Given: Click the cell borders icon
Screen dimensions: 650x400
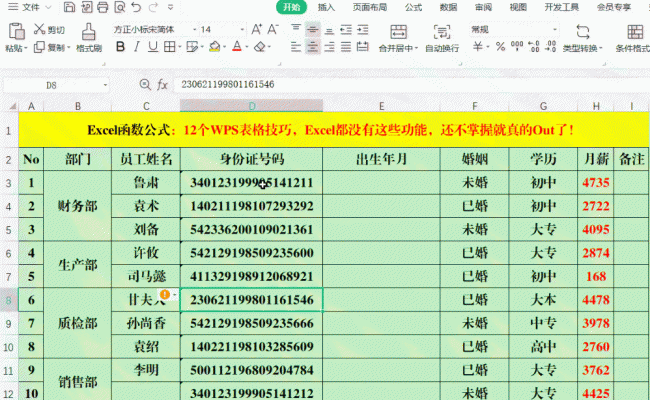Looking at the screenshot, I should [x=170, y=47].
